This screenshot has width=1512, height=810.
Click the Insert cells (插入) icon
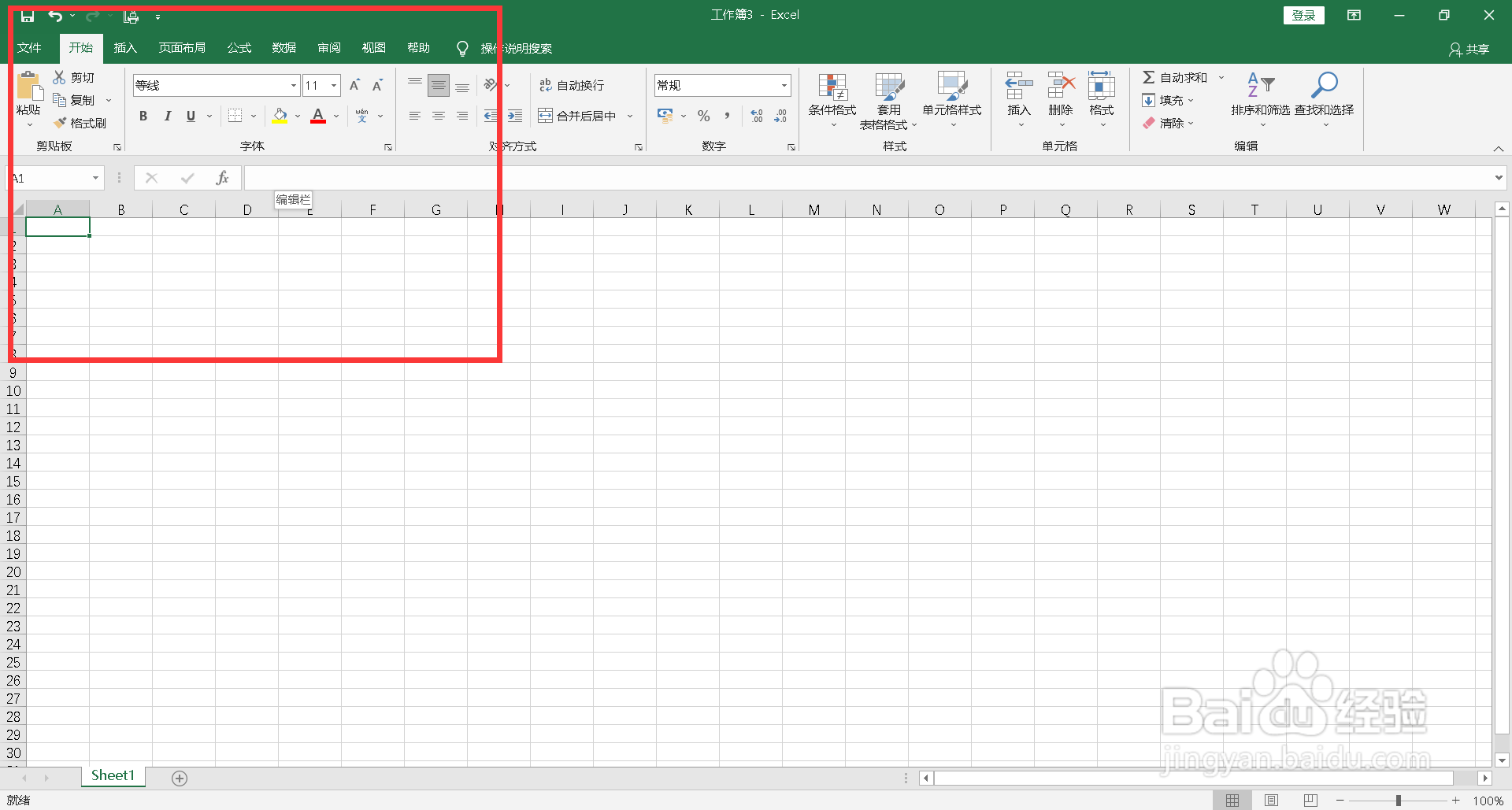(1019, 85)
